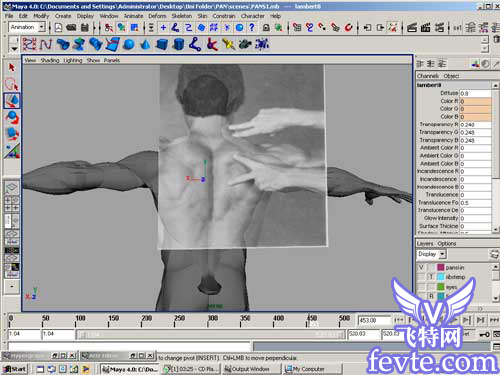Viewport: 500px width, 375px height.
Task: Open the Display dropdown in Layers panel
Action: click(442, 254)
